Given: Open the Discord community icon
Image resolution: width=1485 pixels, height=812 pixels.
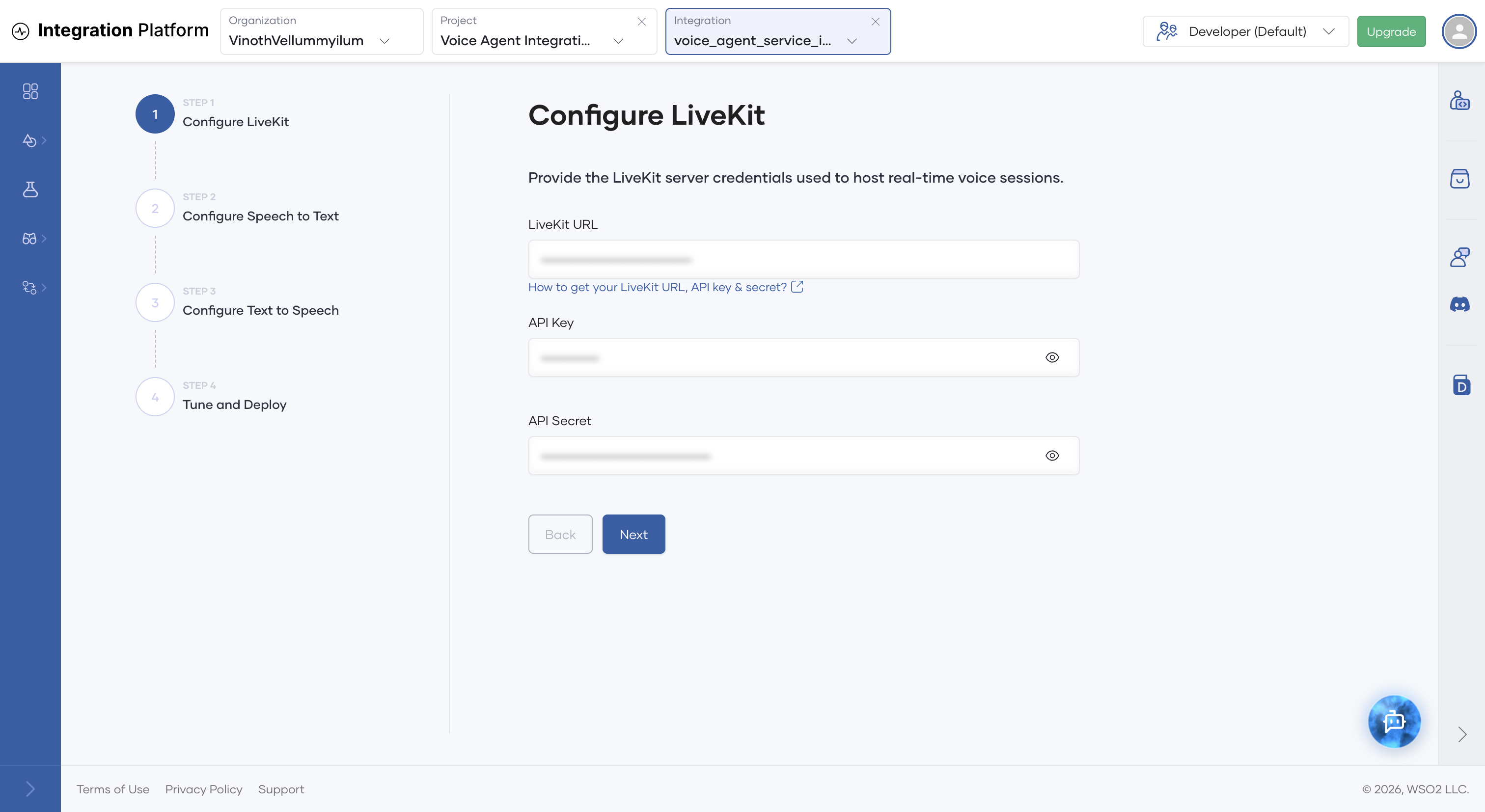Looking at the screenshot, I should coord(1459,304).
